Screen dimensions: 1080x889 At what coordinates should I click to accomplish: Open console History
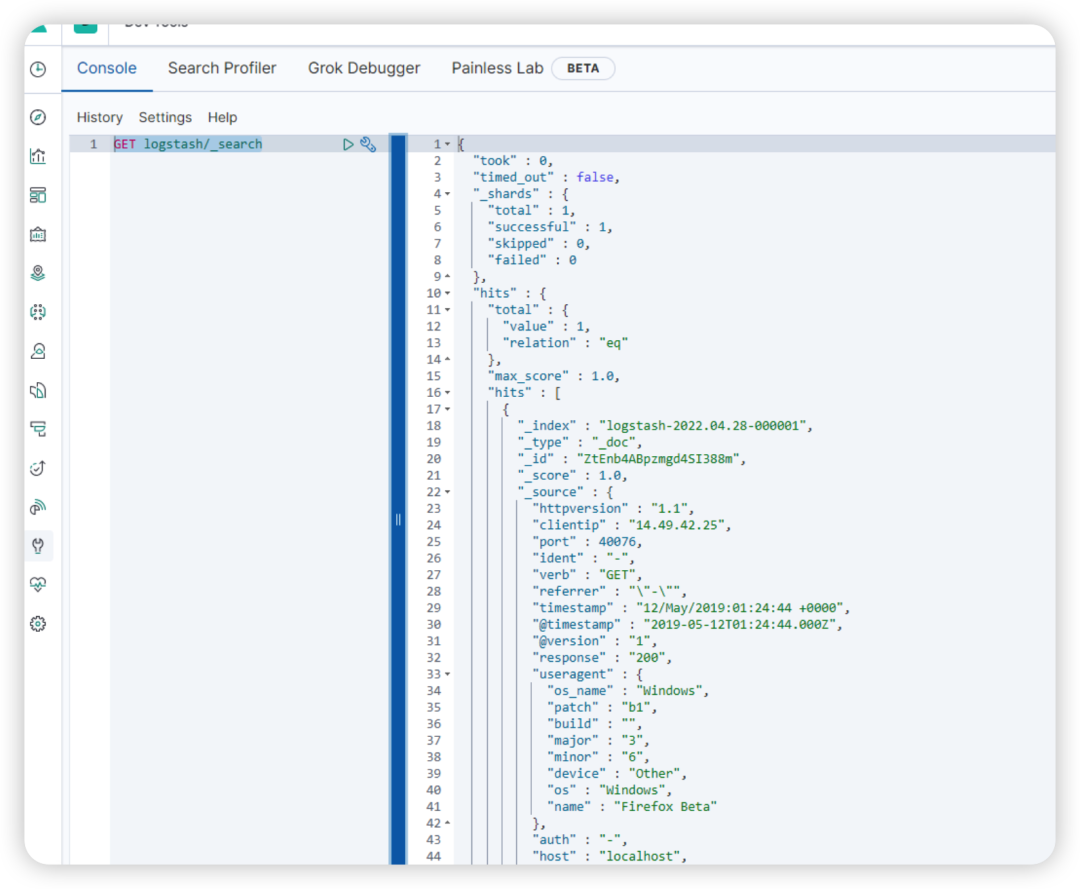tap(100, 118)
